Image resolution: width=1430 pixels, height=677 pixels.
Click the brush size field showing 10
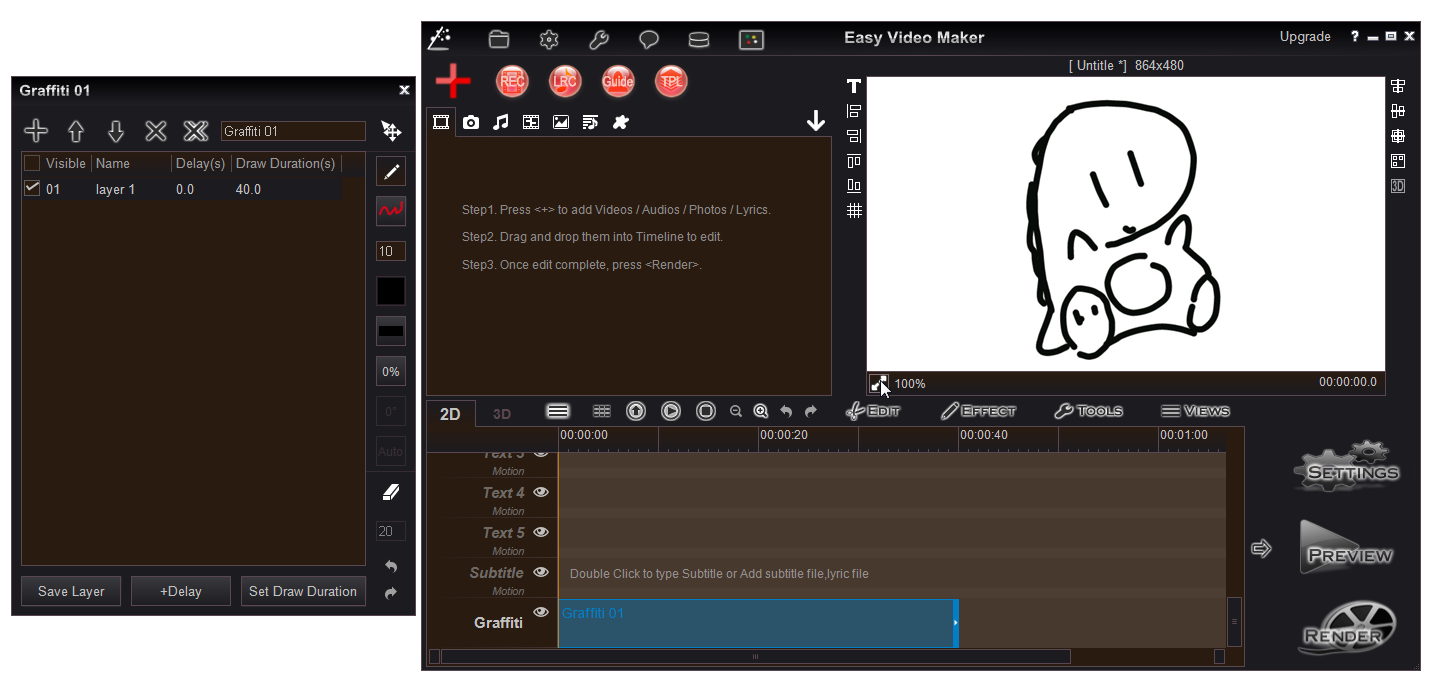[391, 251]
